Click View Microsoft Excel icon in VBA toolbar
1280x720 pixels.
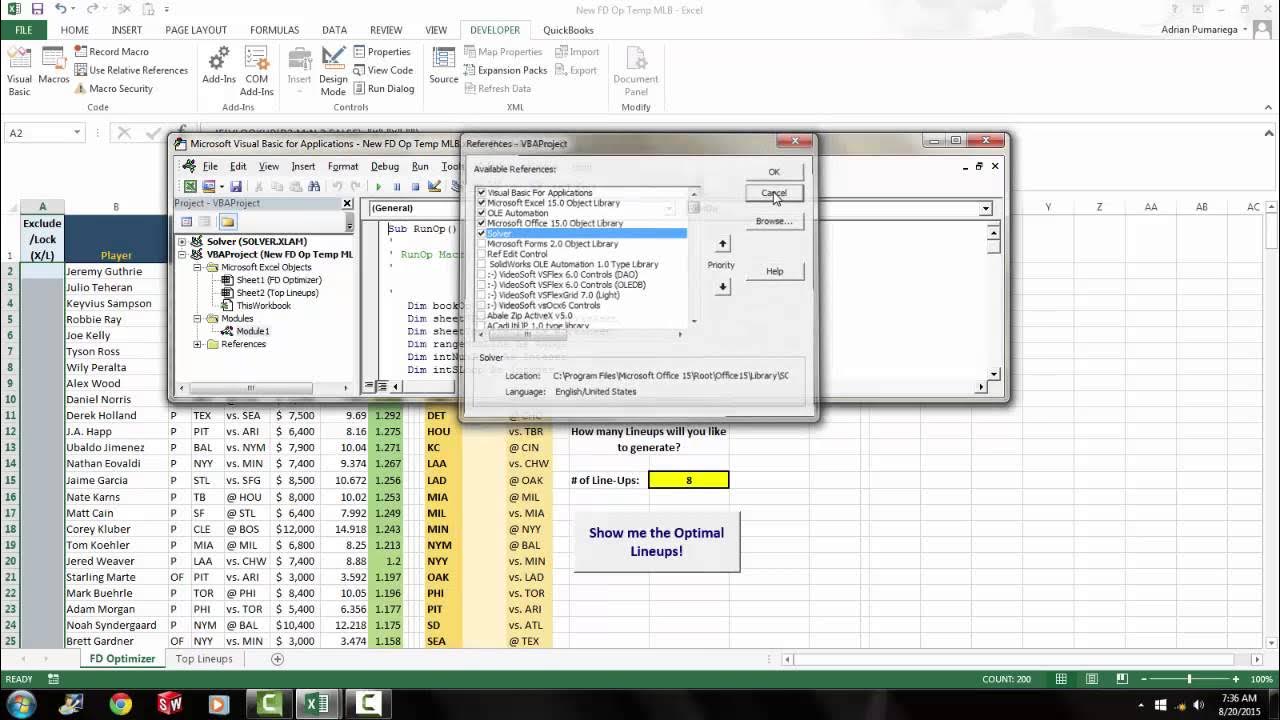190,187
